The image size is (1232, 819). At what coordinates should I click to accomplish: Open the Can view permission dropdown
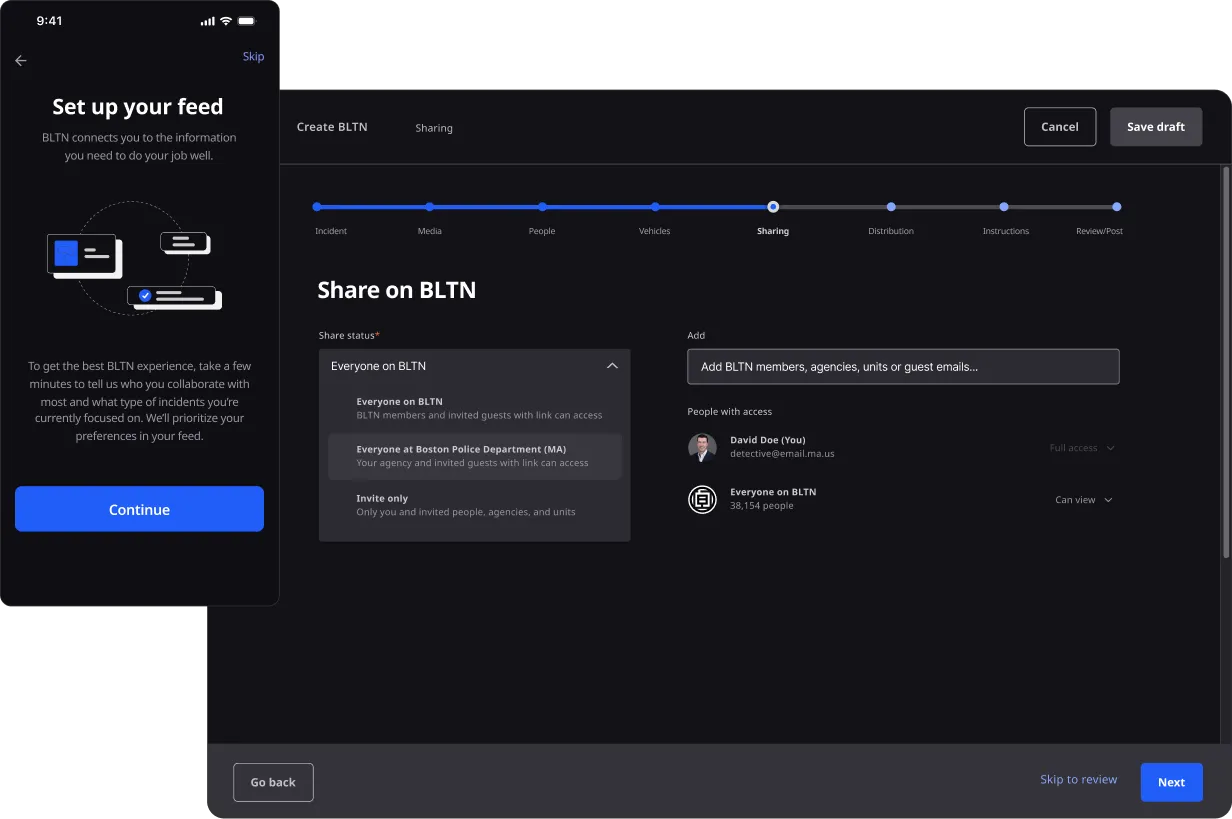pos(1084,499)
